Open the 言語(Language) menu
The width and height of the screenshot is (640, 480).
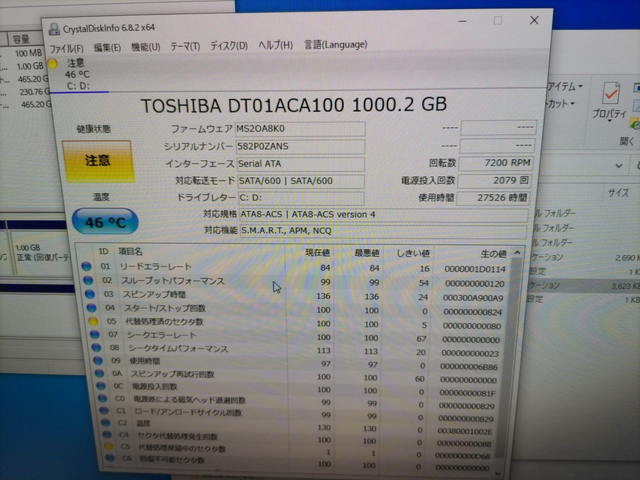tap(336, 44)
